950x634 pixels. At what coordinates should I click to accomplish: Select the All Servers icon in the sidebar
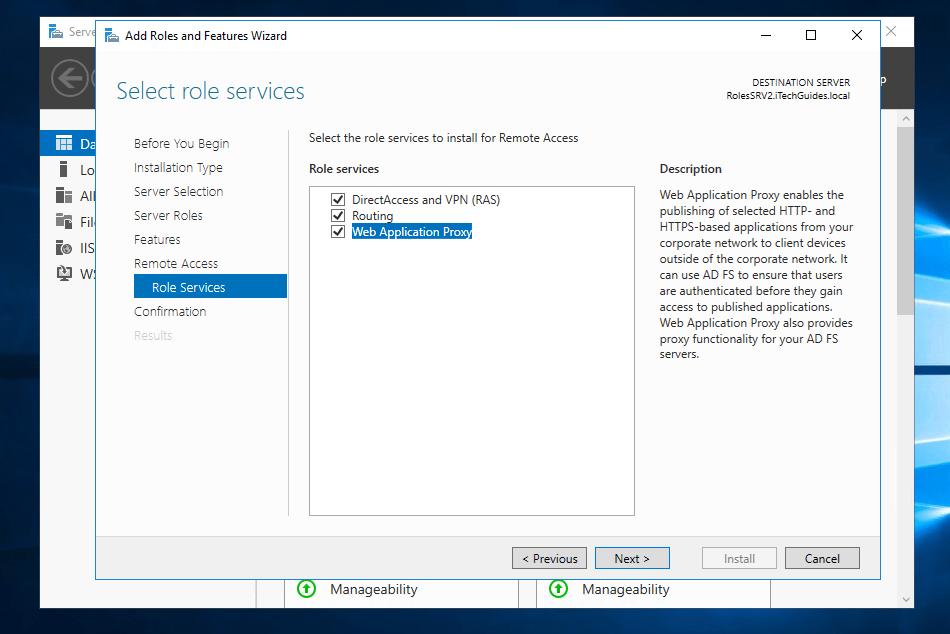click(x=64, y=196)
